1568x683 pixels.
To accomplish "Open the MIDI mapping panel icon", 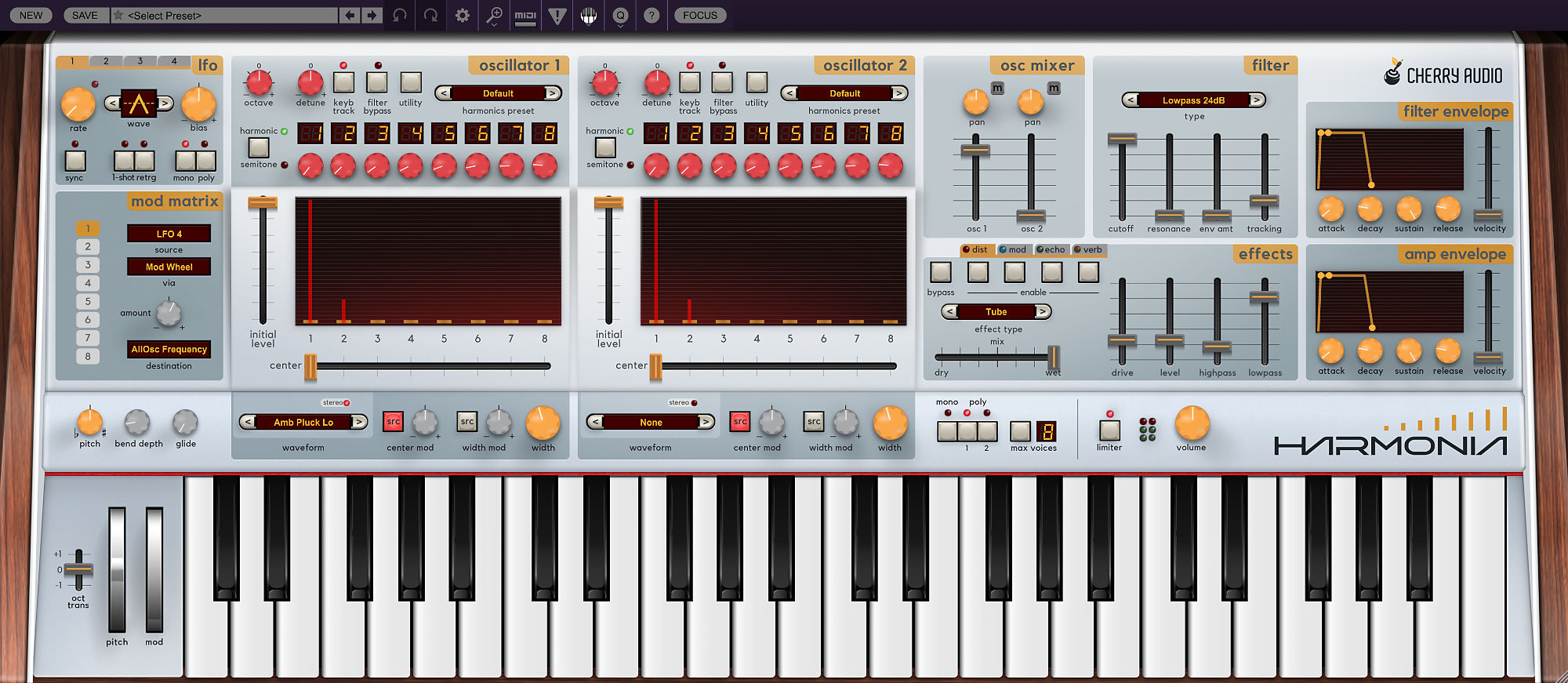I will [525, 15].
